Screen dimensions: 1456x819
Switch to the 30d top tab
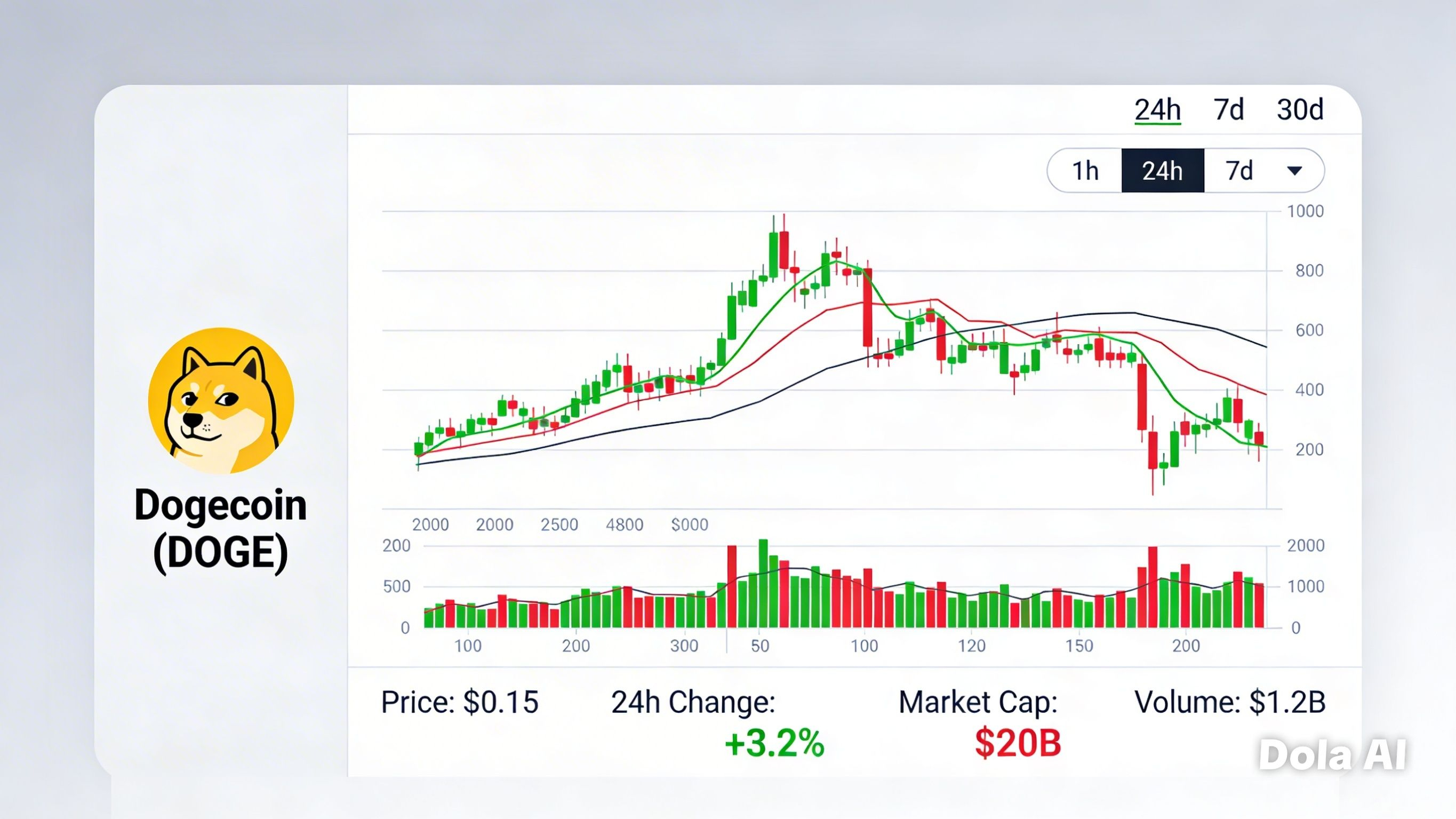1300,109
